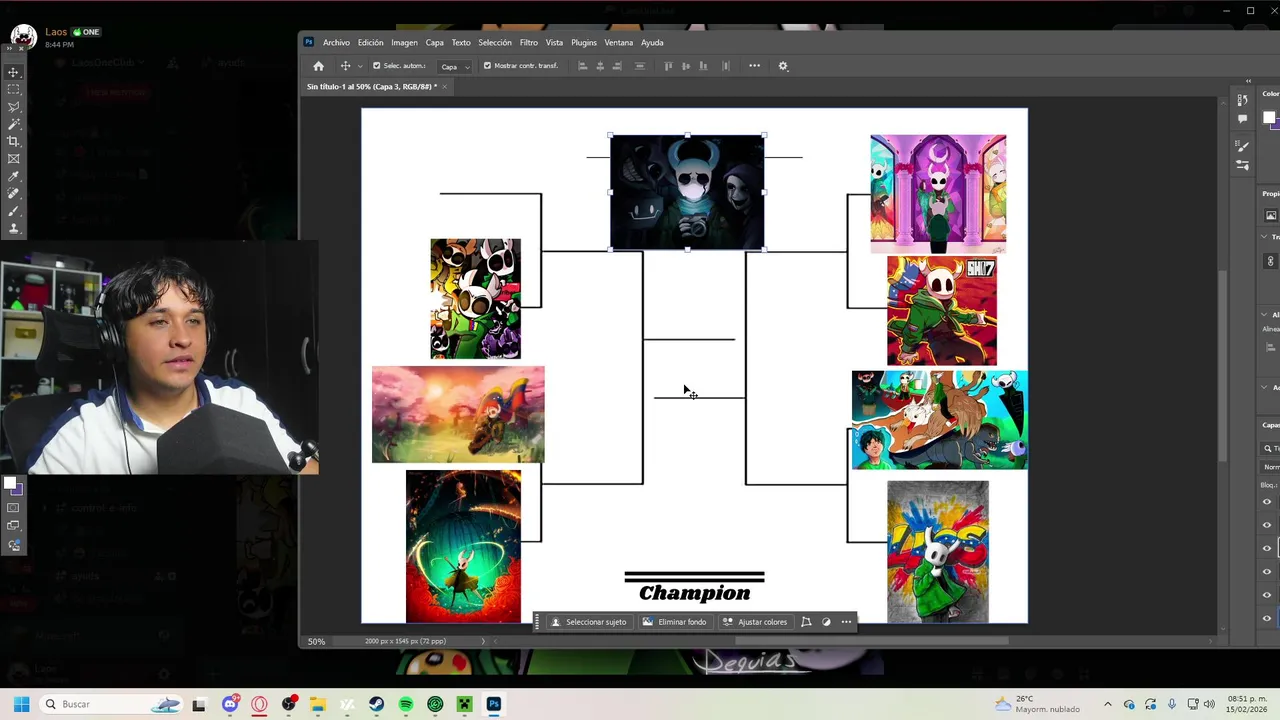Open the Archivo menu

point(336,43)
